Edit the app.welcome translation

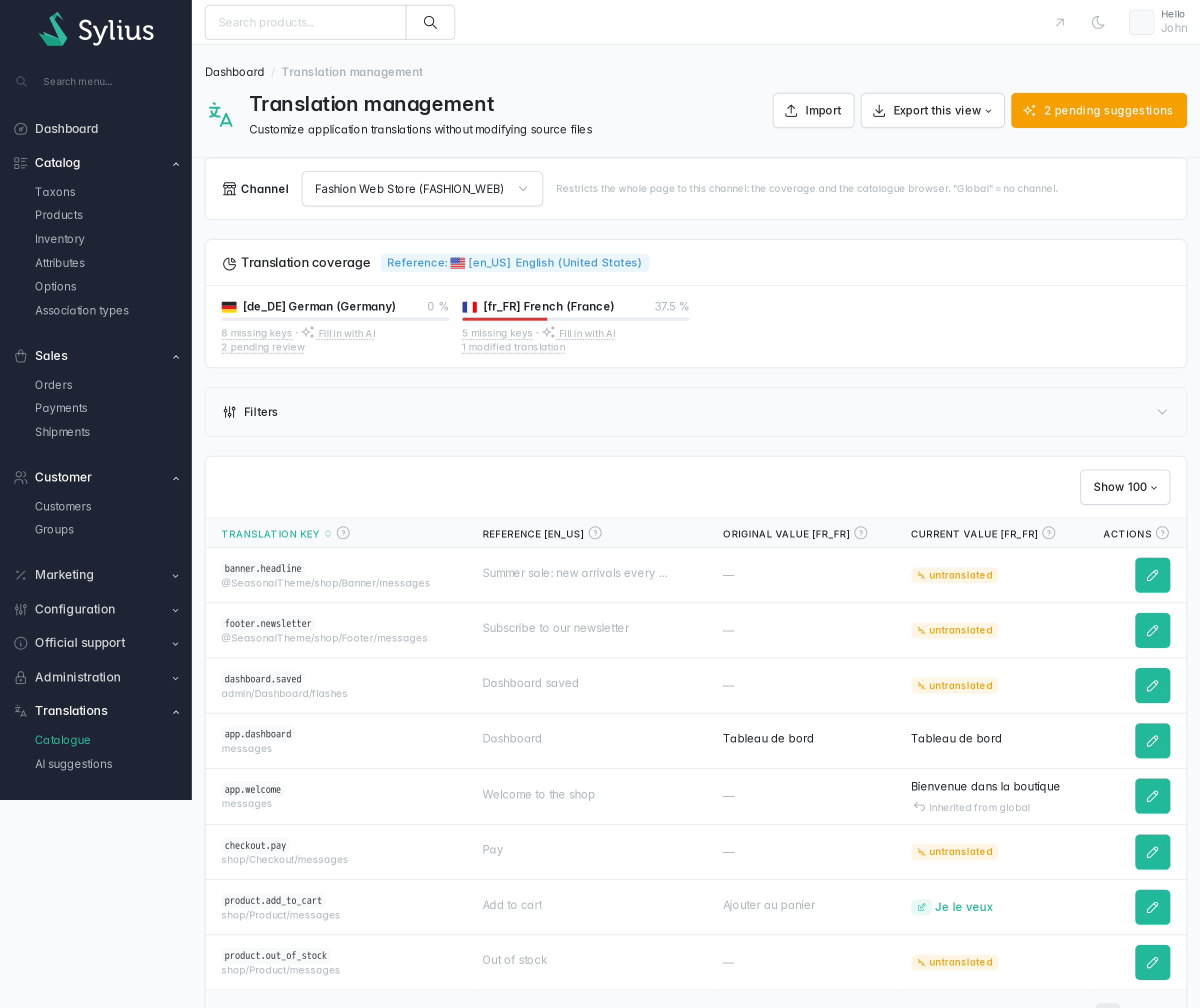[x=1152, y=796]
